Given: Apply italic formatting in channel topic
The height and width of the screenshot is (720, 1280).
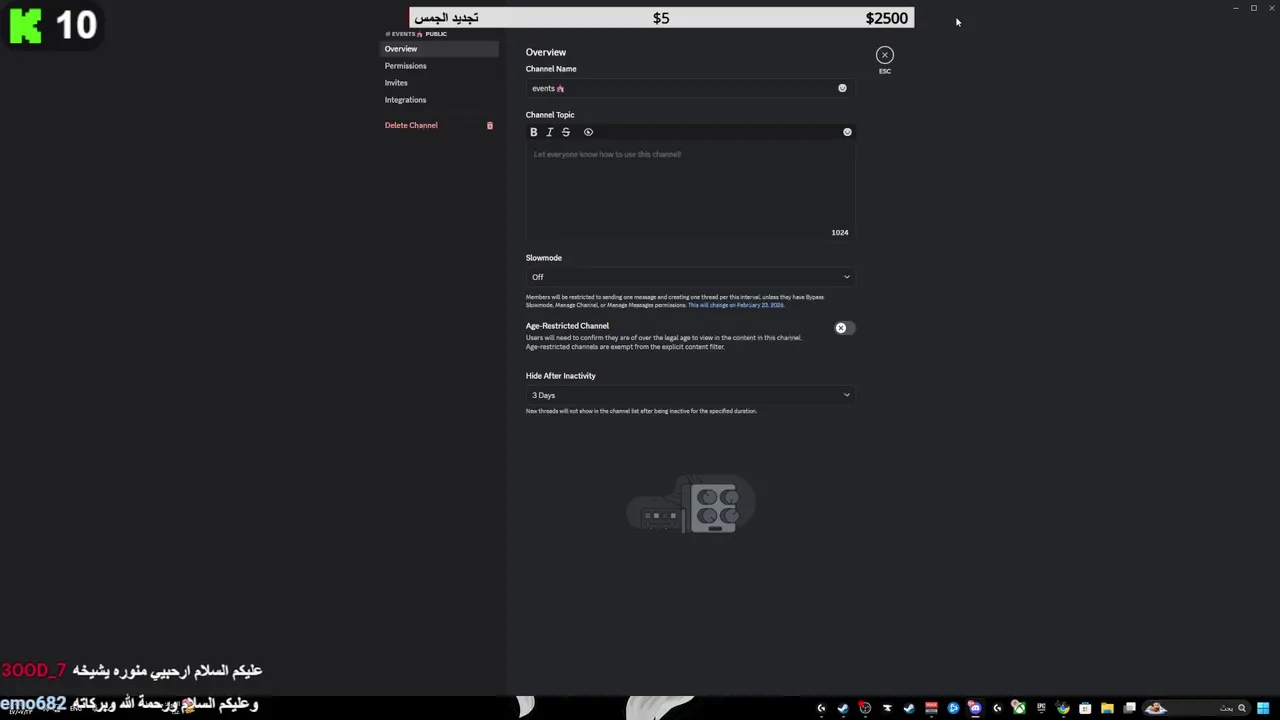Looking at the screenshot, I should pyautogui.click(x=549, y=132).
